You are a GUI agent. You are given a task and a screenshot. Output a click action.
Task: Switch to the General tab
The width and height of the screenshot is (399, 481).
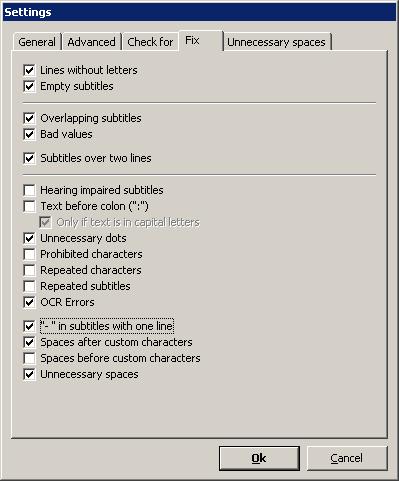pyautogui.click(x=37, y=42)
